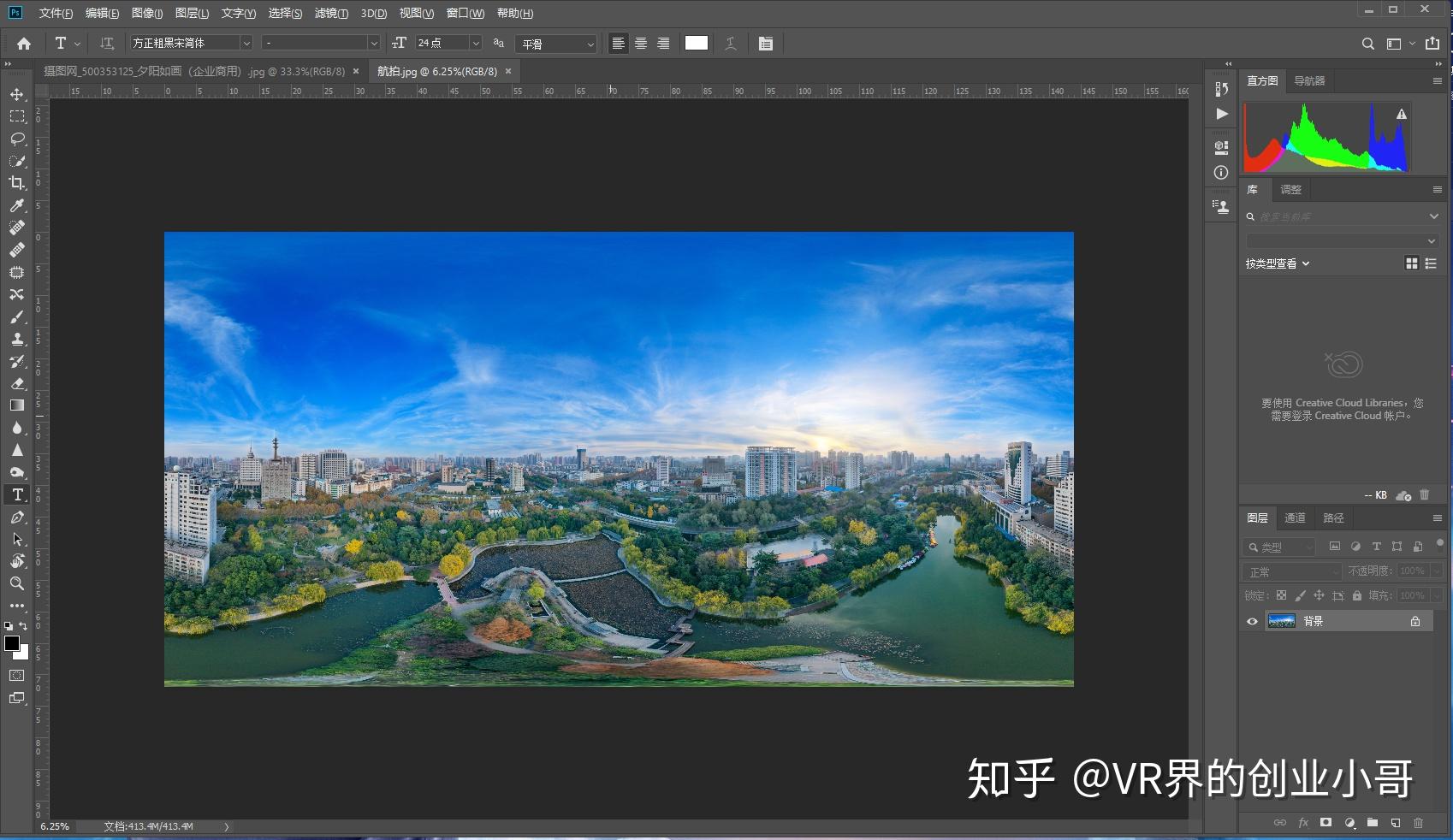This screenshot has width=1453, height=840.
Task: Open the 滤镜(T) menu
Action: [x=331, y=13]
